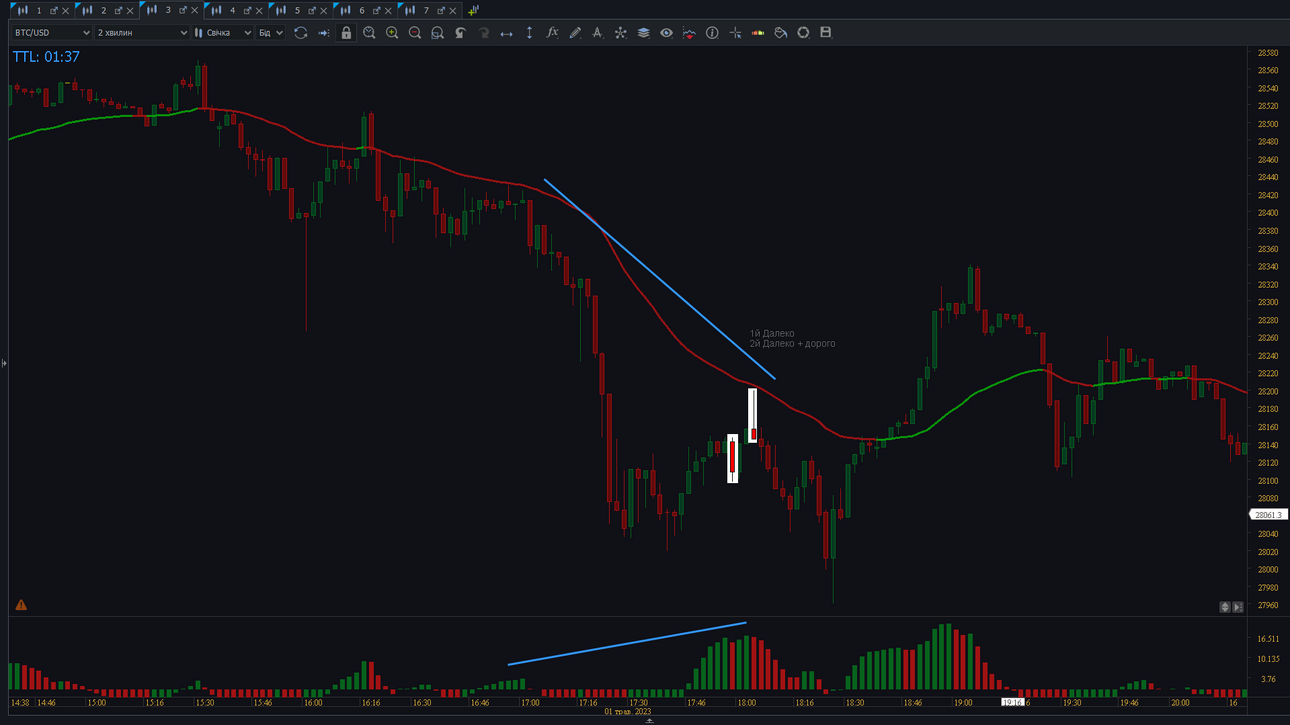Open the Свічка chart type dropdown
The width and height of the screenshot is (1290, 725).
pos(223,33)
